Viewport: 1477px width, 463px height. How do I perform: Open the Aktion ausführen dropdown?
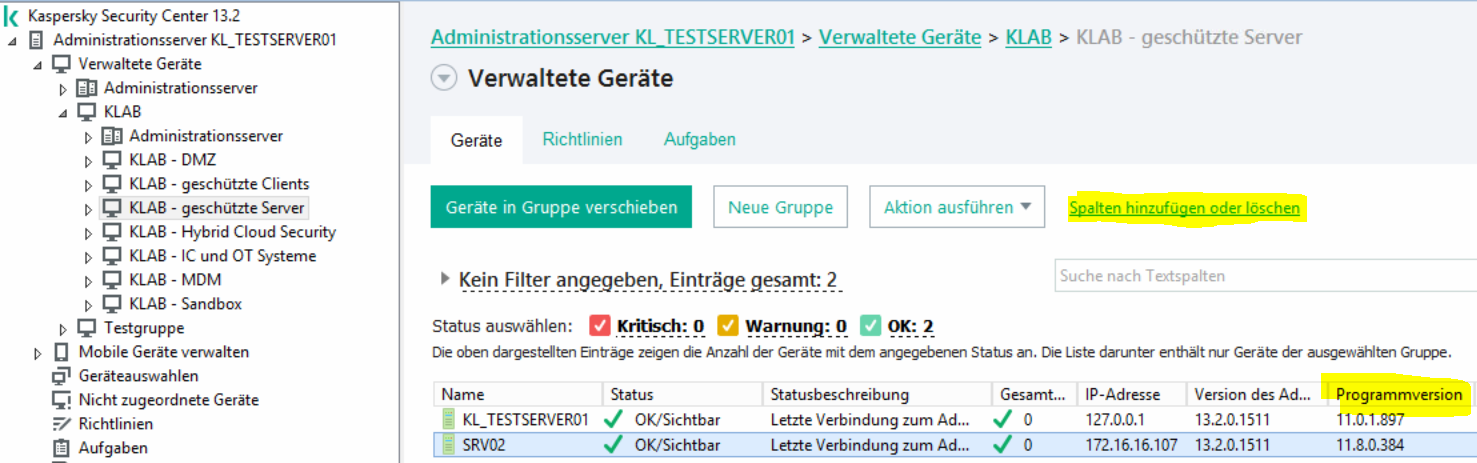tap(957, 208)
